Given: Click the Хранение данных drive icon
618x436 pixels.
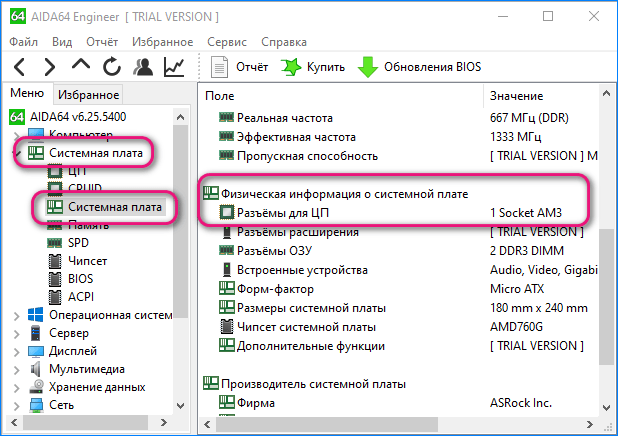Looking at the screenshot, I should [x=36, y=387].
